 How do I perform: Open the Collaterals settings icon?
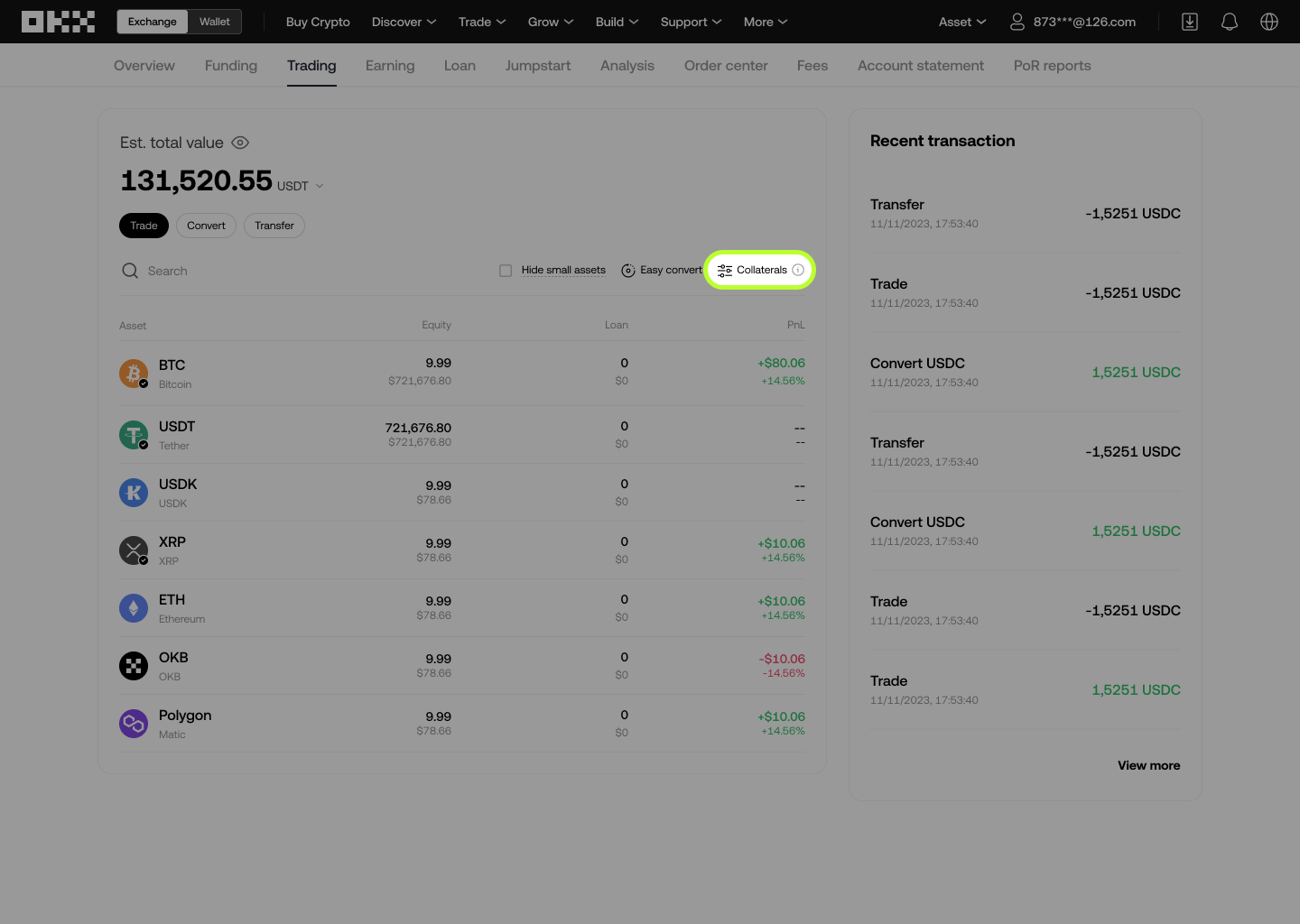725,270
